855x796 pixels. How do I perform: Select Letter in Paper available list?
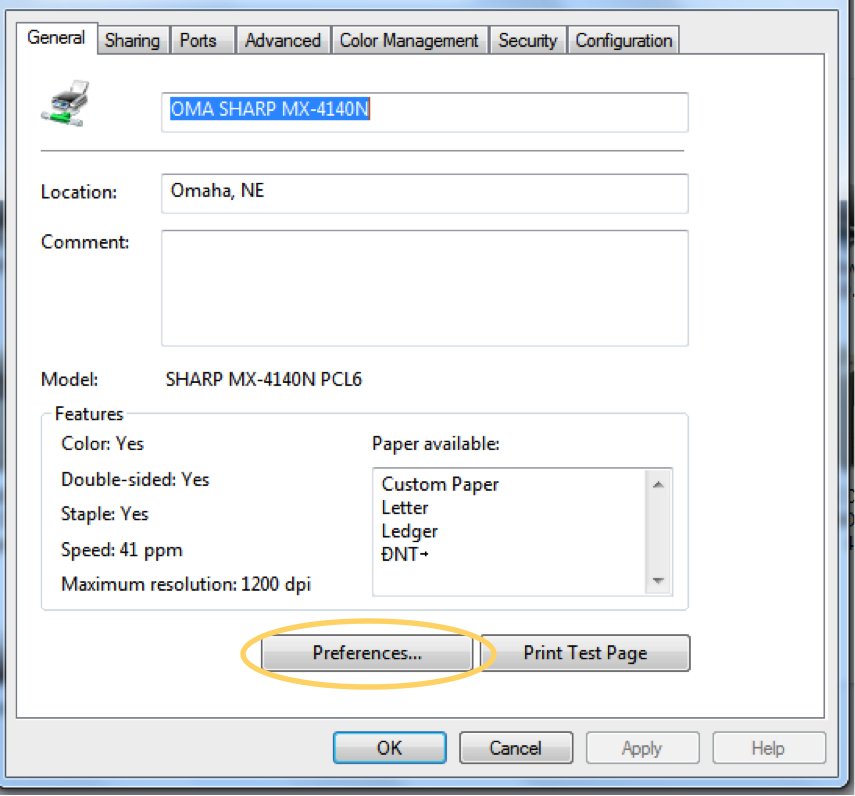(x=405, y=508)
